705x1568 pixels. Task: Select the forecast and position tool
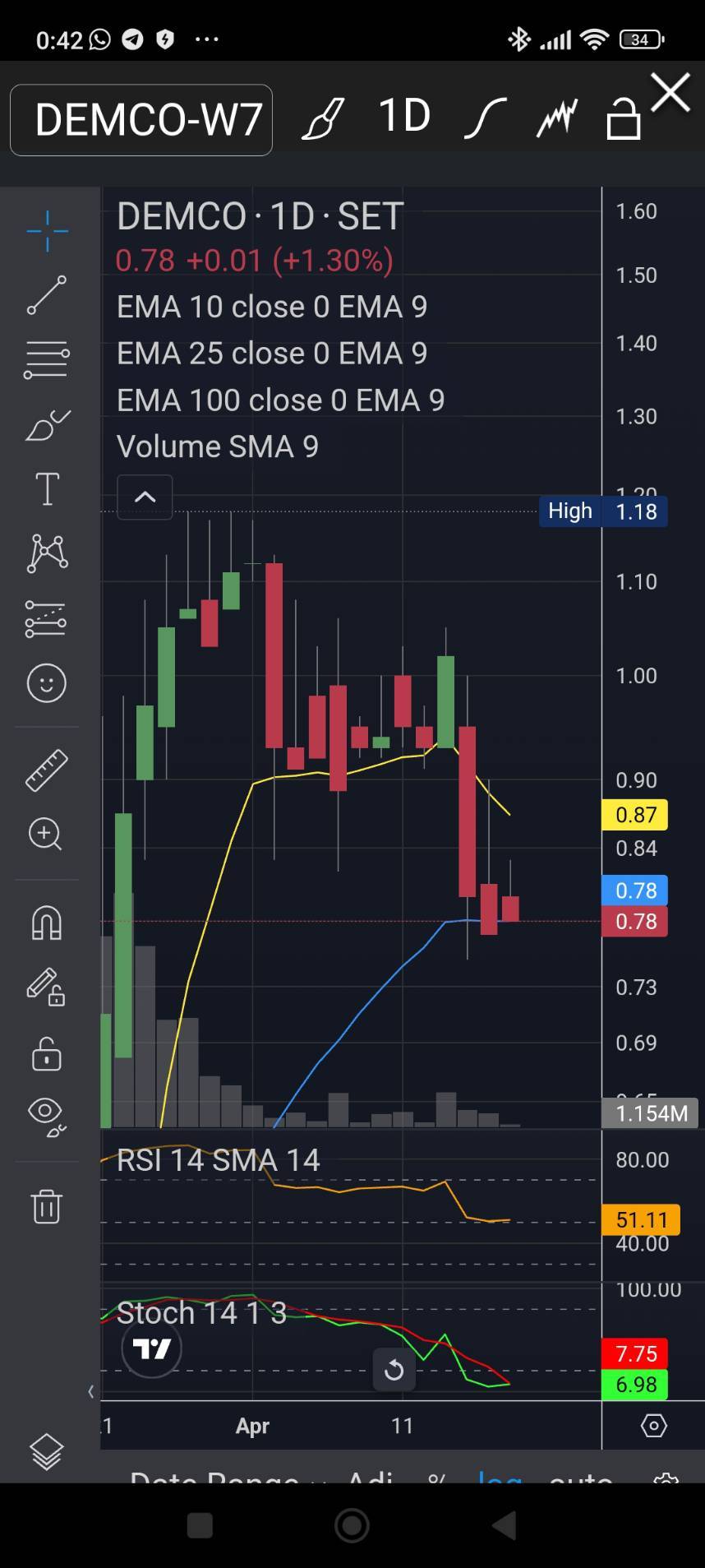[x=46, y=618]
